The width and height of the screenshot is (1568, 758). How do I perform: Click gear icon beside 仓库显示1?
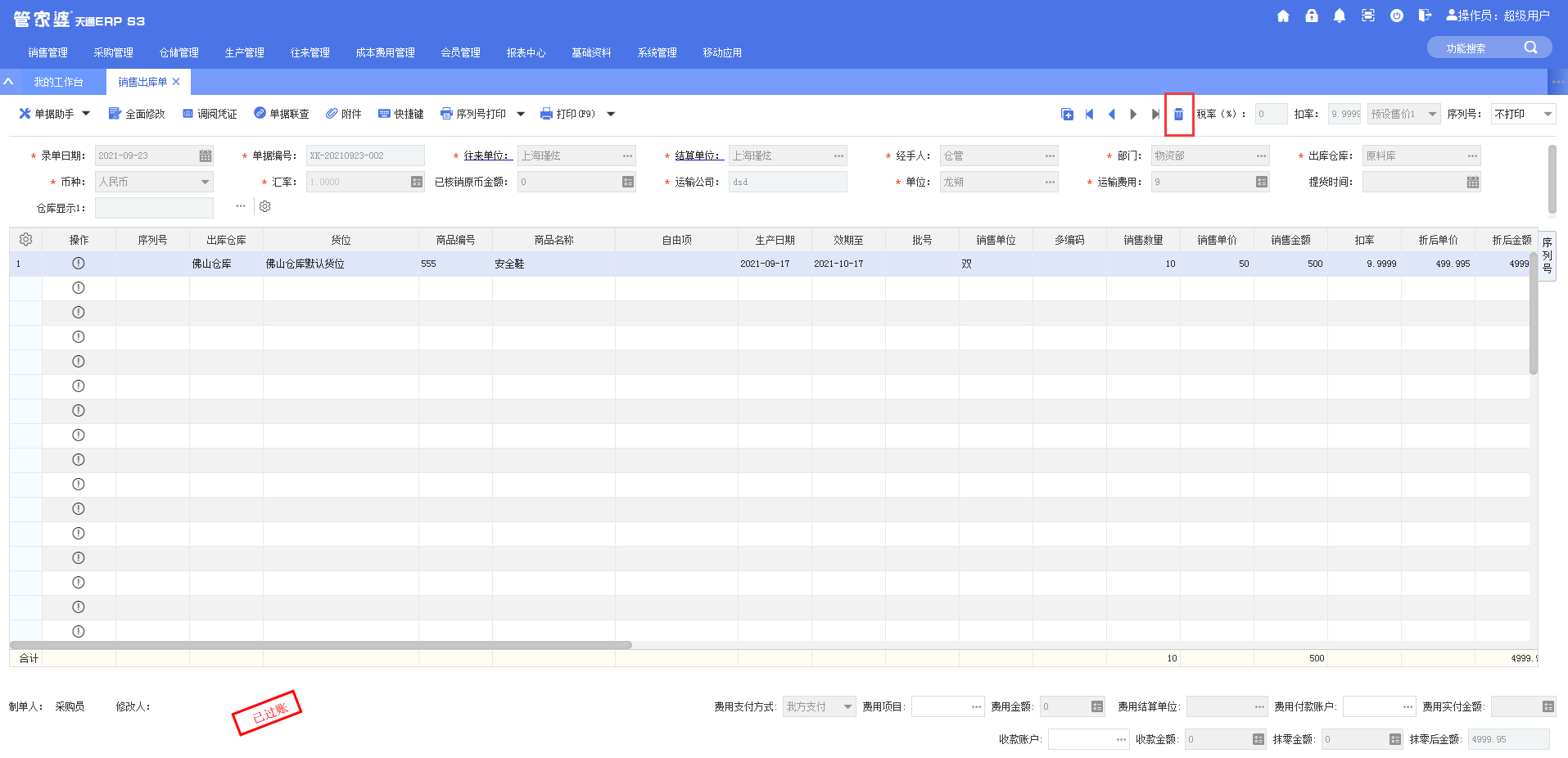pos(264,206)
